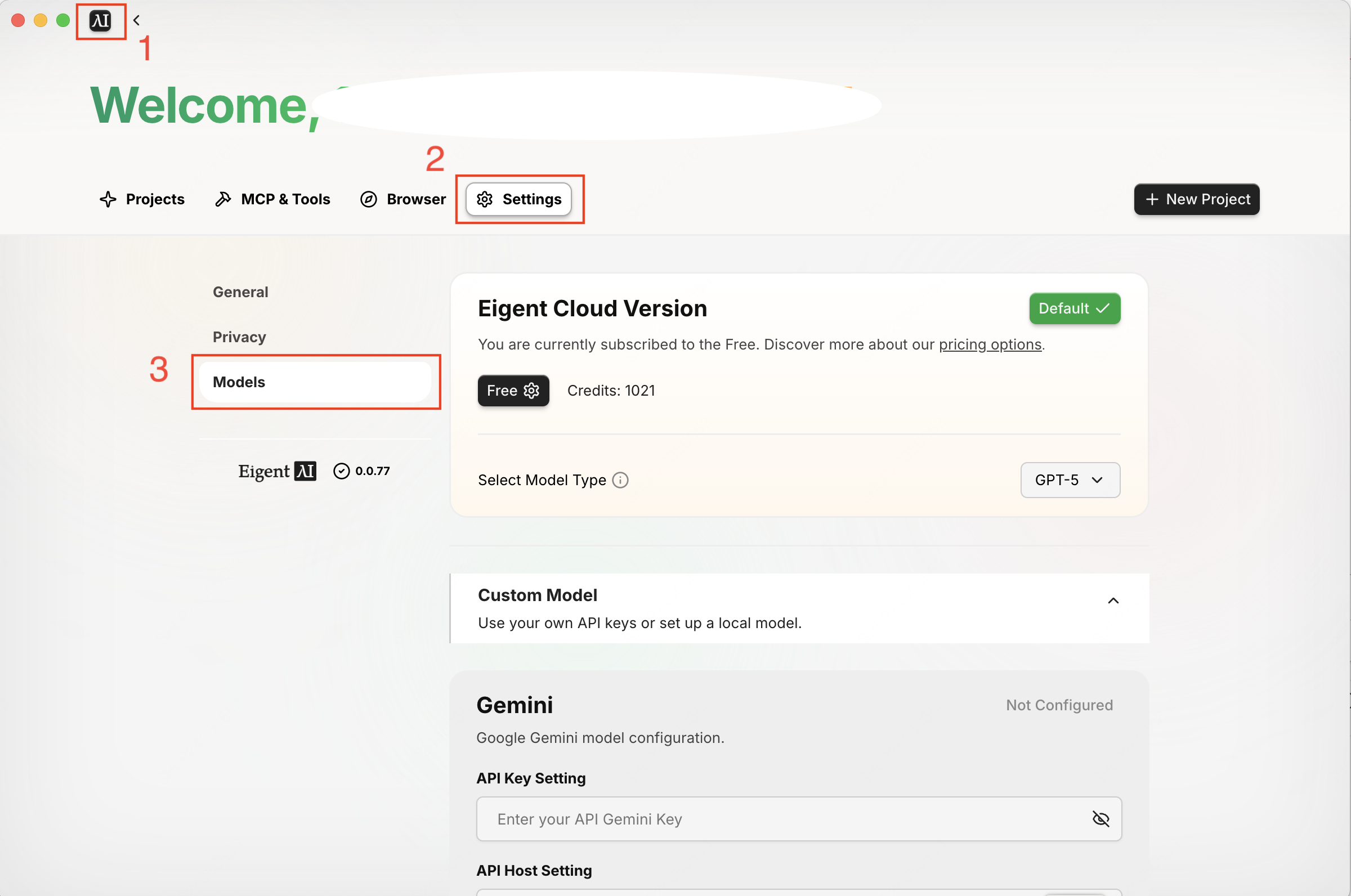The width and height of the screenshot is (1351, 896).
Task: Click the info icon beside Select Model Type
Action: [620, 480]
